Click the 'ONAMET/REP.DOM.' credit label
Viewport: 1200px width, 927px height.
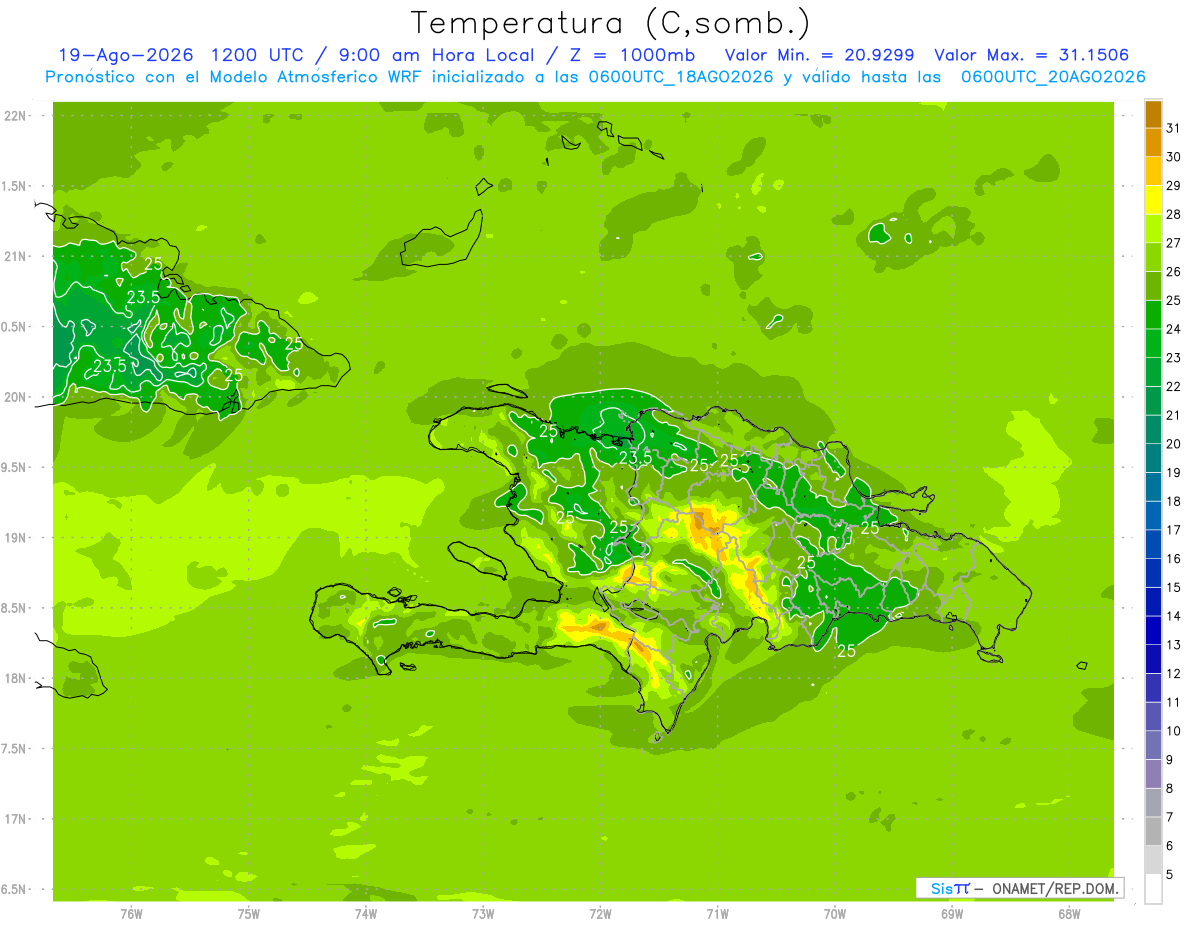coord(1055,888)
